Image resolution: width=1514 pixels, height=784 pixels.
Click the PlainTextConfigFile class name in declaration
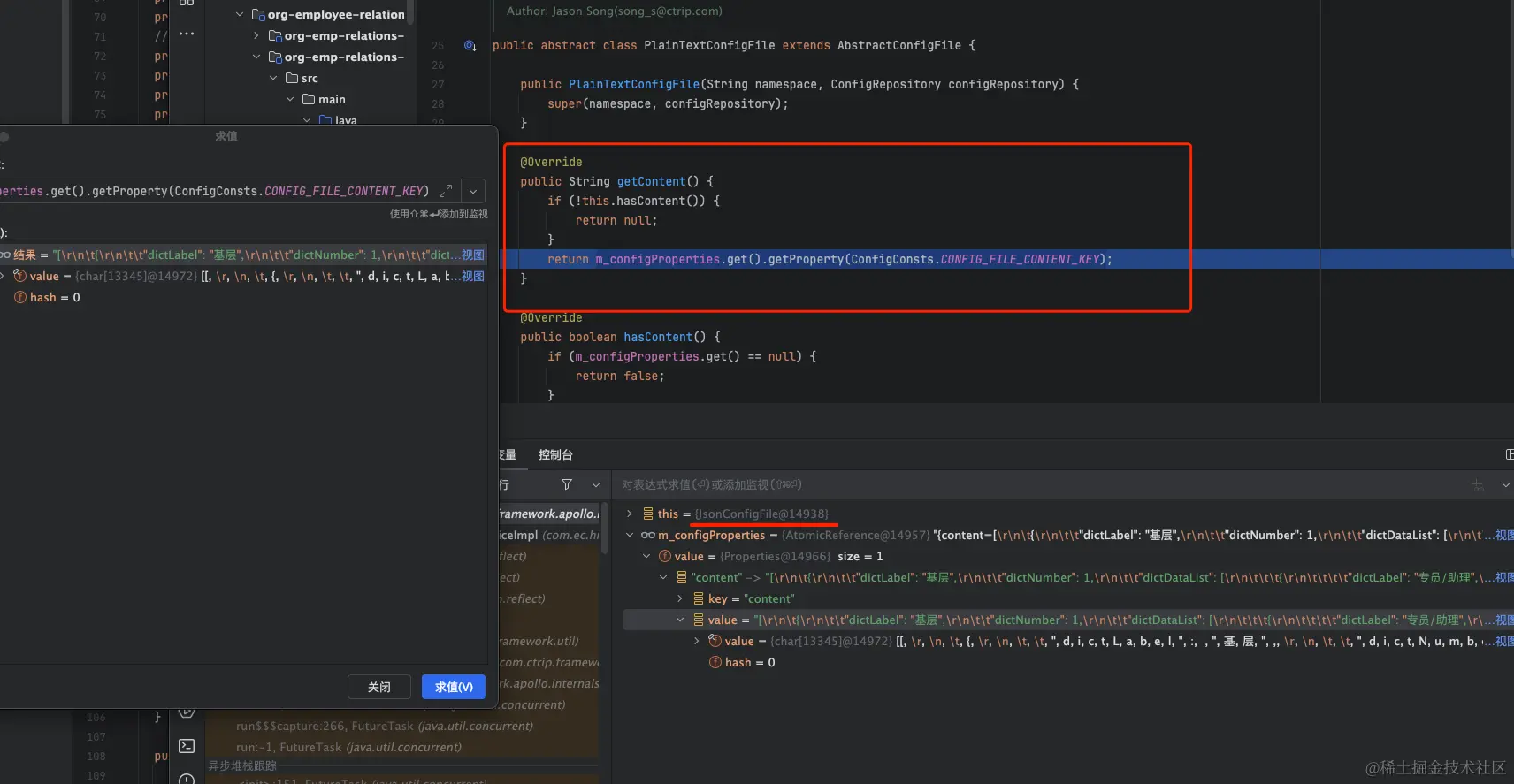pos(709,45)
